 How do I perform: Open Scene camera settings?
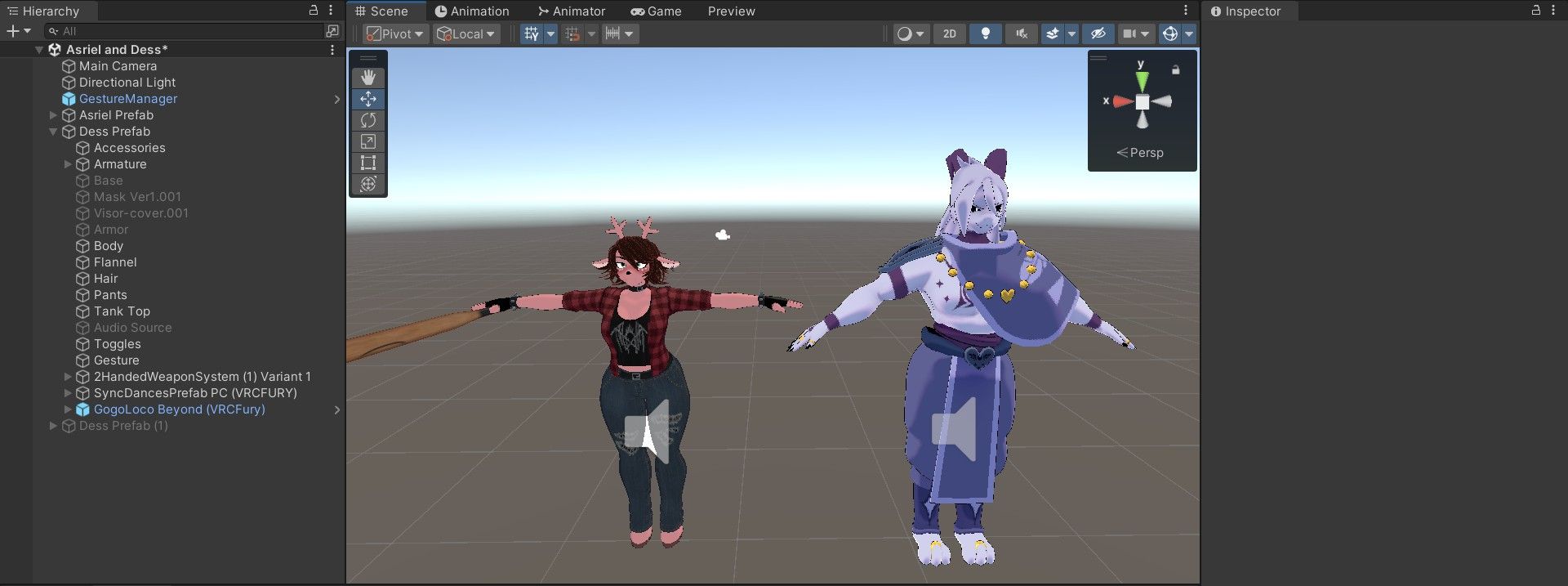[1136, 34]
